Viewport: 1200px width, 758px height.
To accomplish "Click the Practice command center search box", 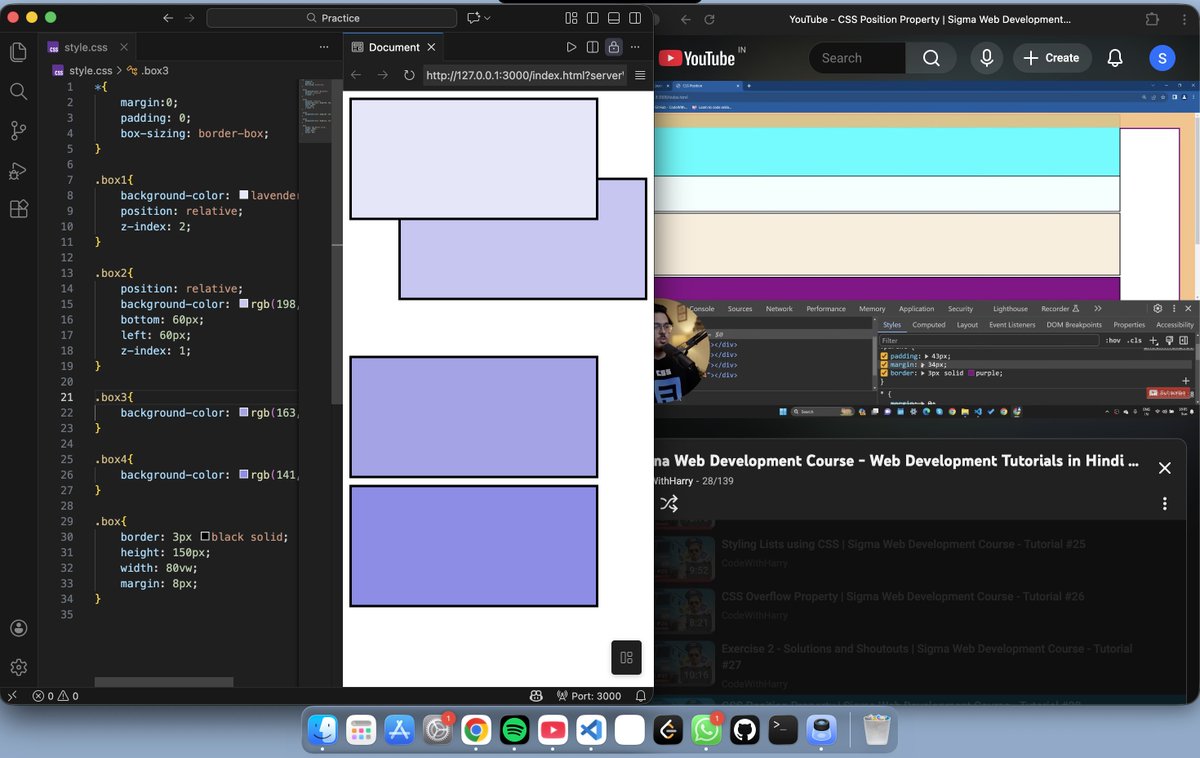I will click(x=331, y=18).
